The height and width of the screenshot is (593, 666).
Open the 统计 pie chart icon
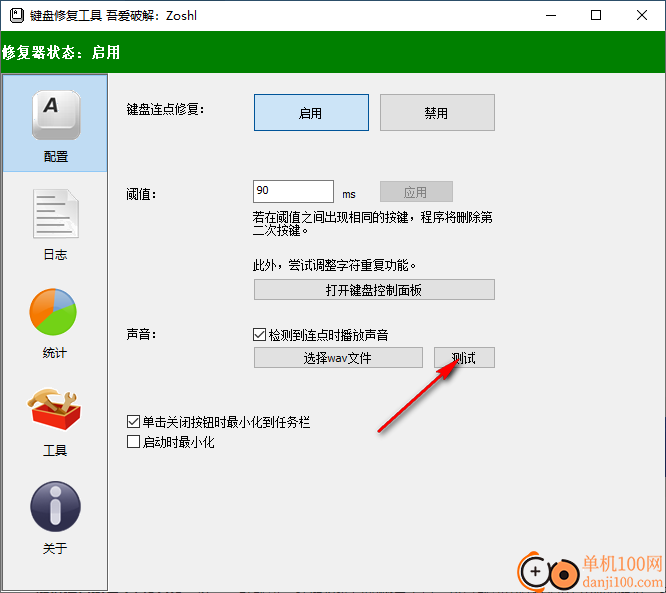[x=53, y=312]
